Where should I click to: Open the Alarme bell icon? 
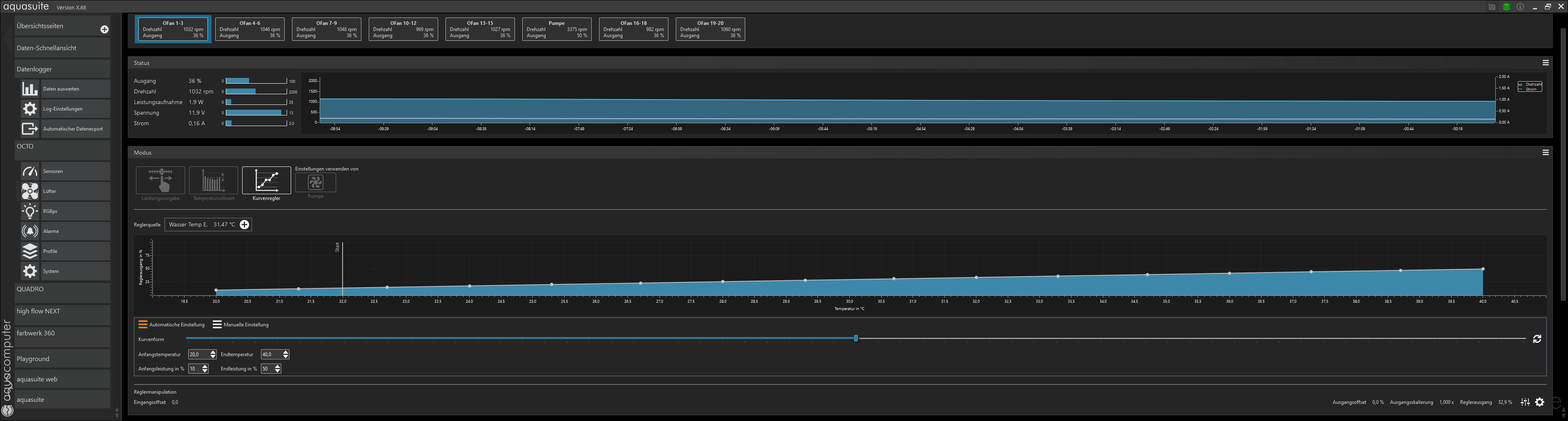click(29, 231)
